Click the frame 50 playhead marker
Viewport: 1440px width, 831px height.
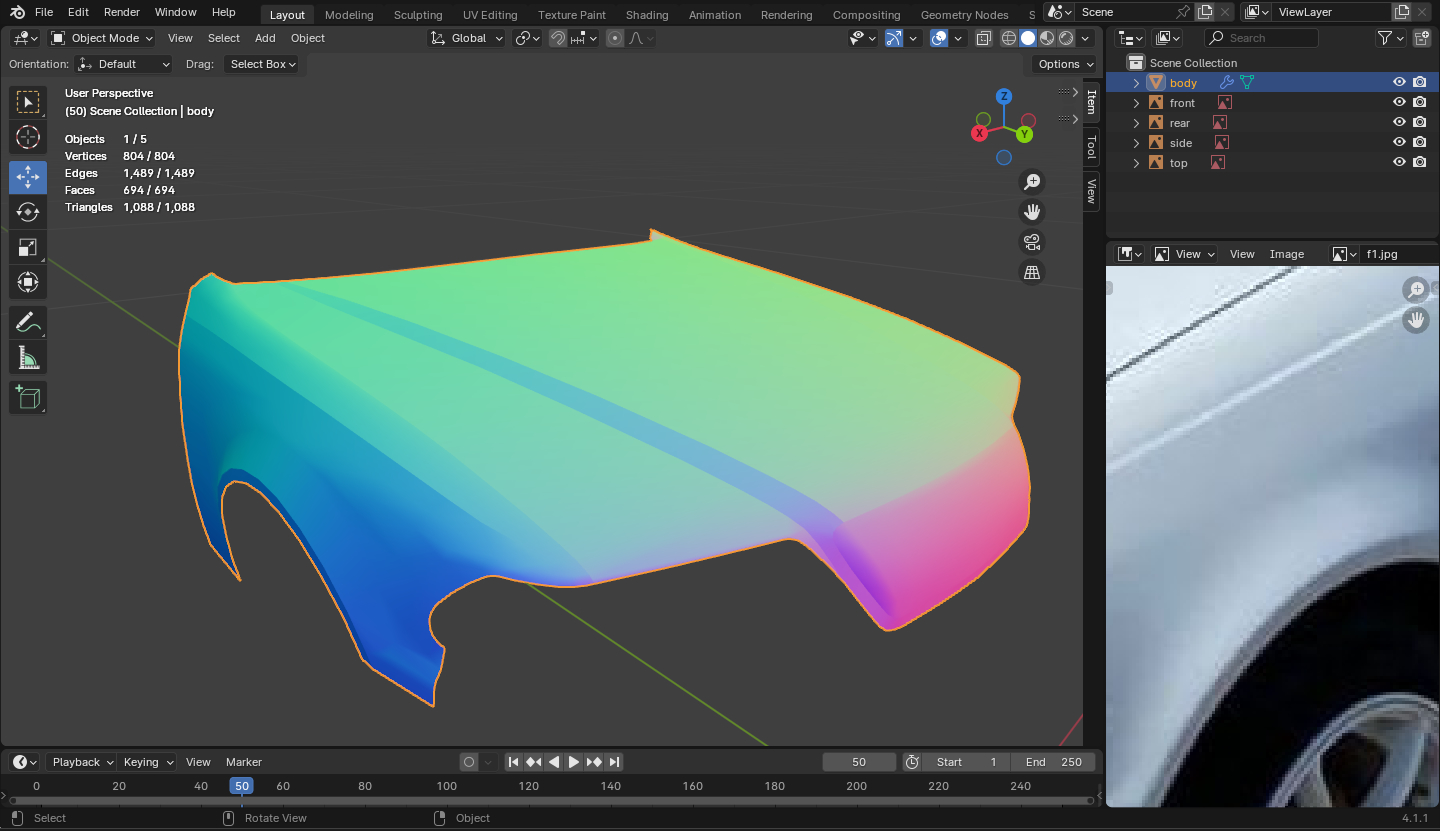241,786
